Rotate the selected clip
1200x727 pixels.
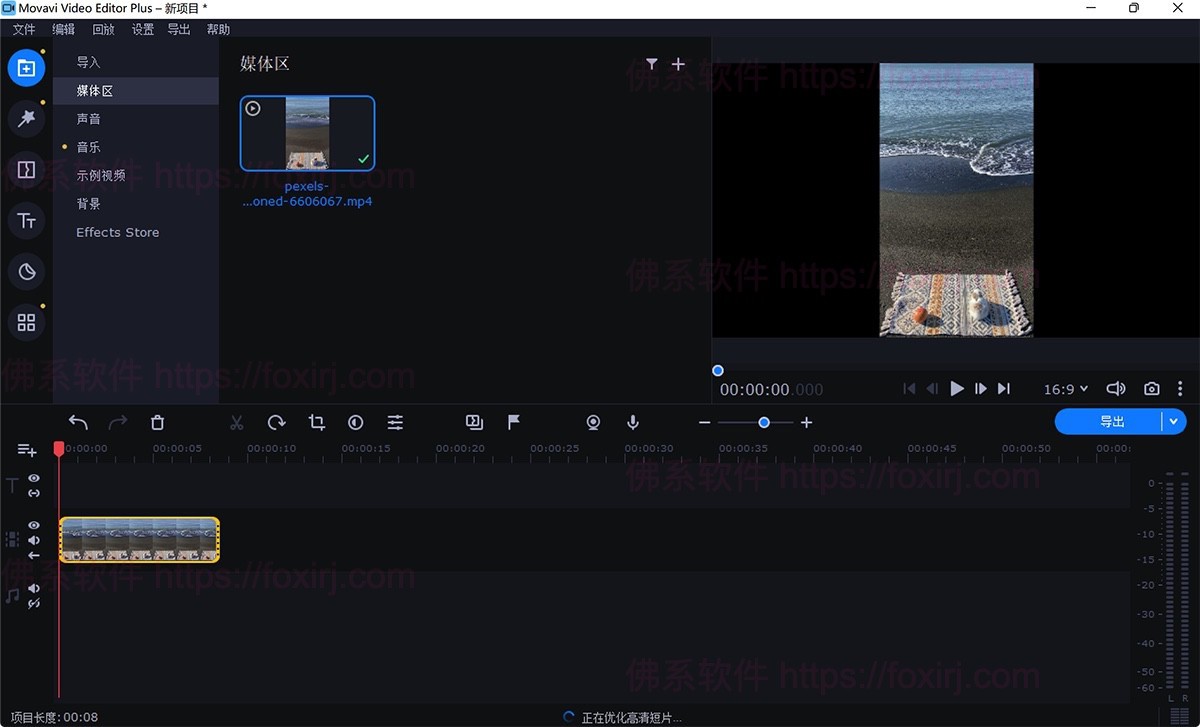click(276, 422)
